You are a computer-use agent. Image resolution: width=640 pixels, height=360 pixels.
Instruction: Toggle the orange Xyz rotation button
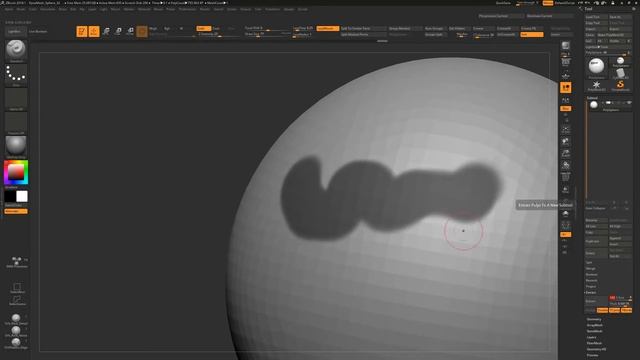566,109
